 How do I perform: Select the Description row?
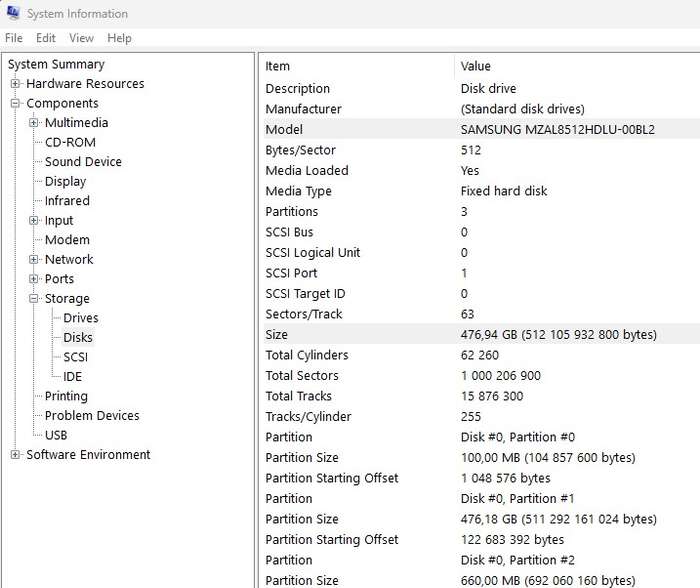coord(482,88)
